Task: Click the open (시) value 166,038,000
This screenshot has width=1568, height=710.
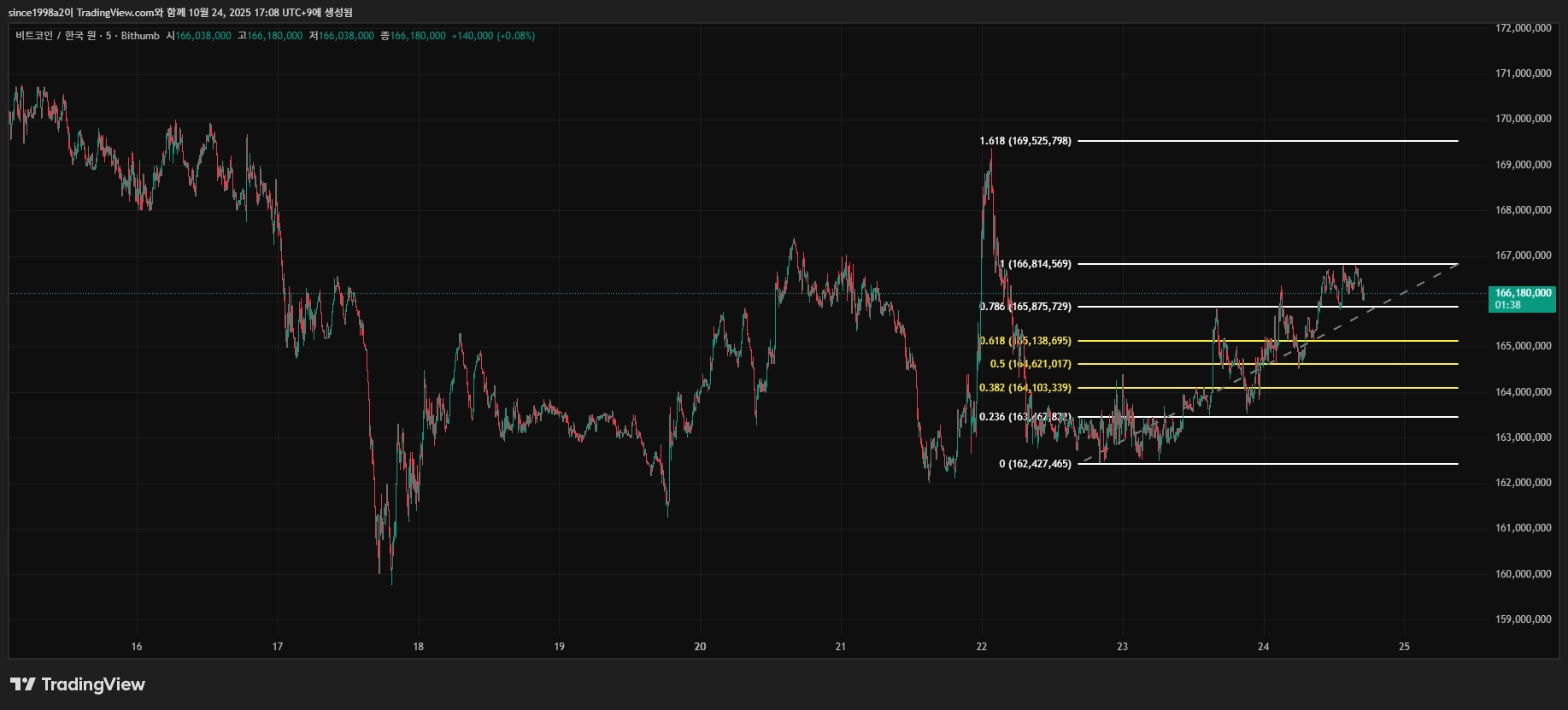Action: coord(203,36)
